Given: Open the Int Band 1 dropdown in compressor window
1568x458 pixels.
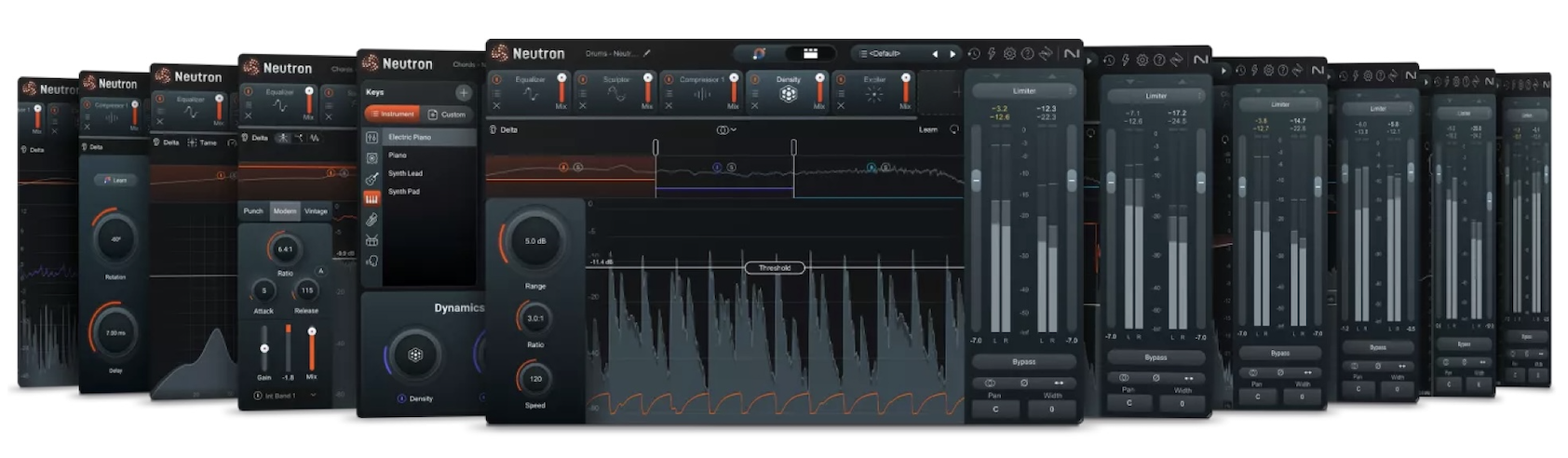Looking at the screenshot, I should coord(286,396).
